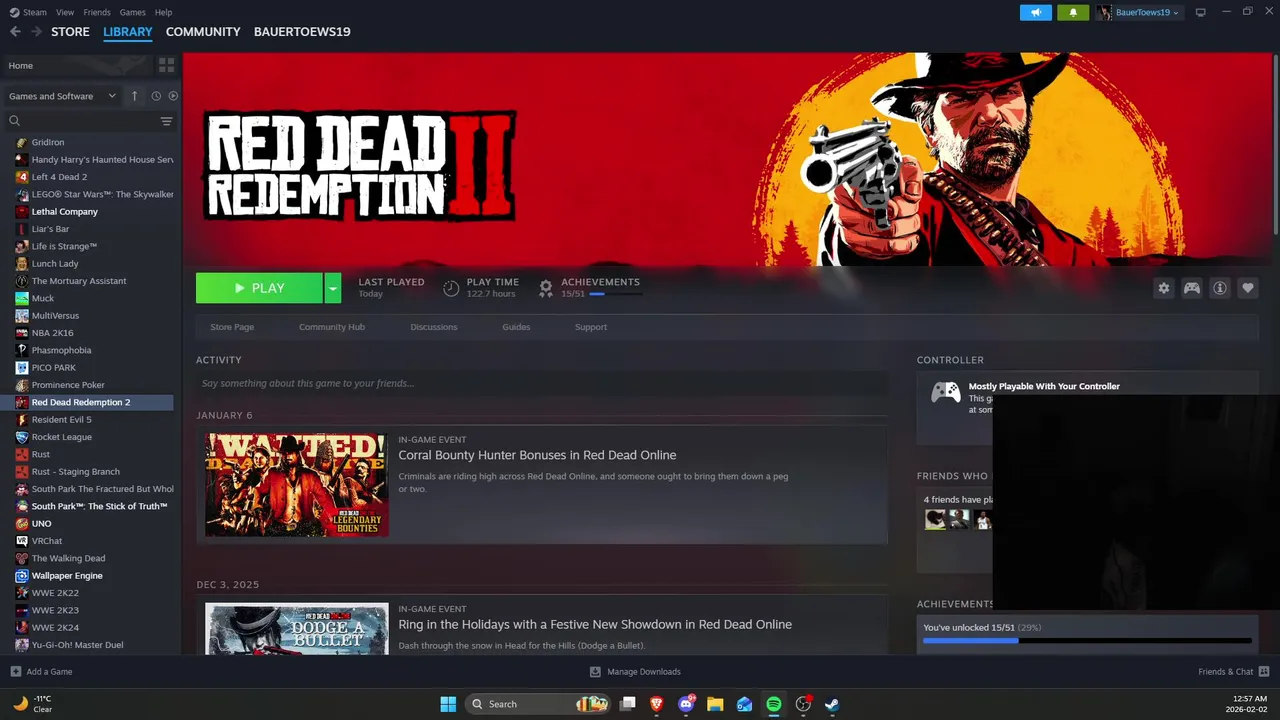This screenshot has width=1280, height=720.
Task: Open the BauerToews19 account dropdown
Action: pos(1139,12)
